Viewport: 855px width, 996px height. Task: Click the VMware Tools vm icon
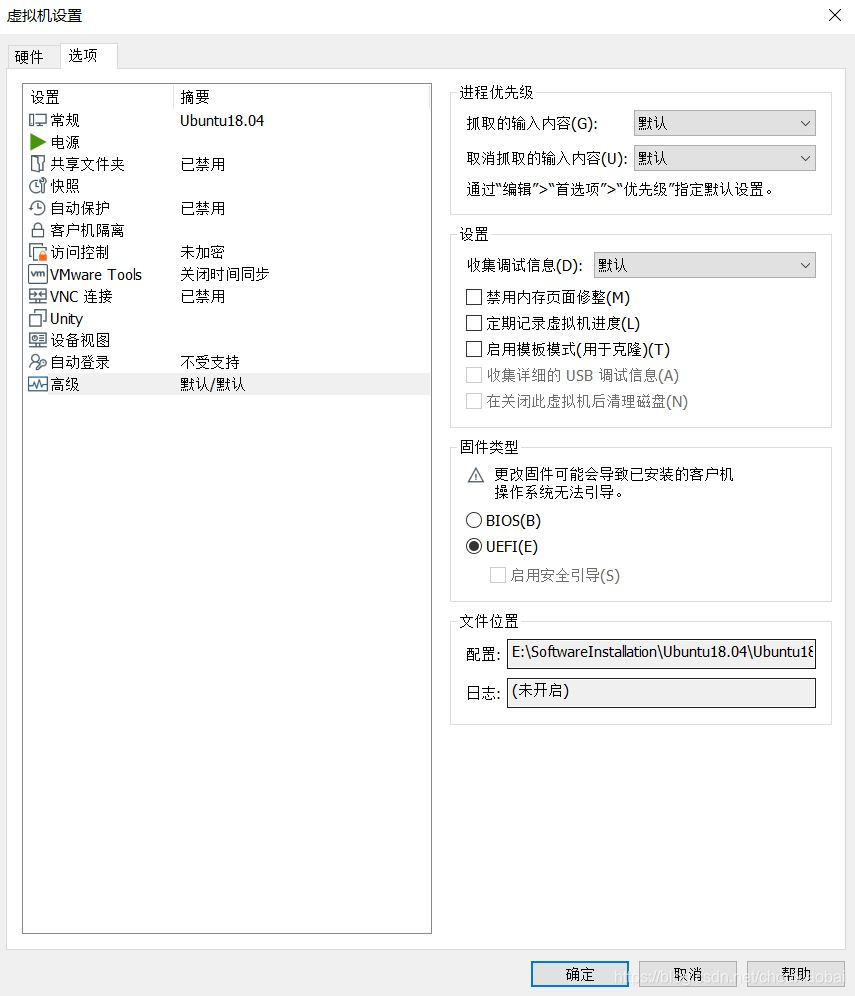coord(37,274)
